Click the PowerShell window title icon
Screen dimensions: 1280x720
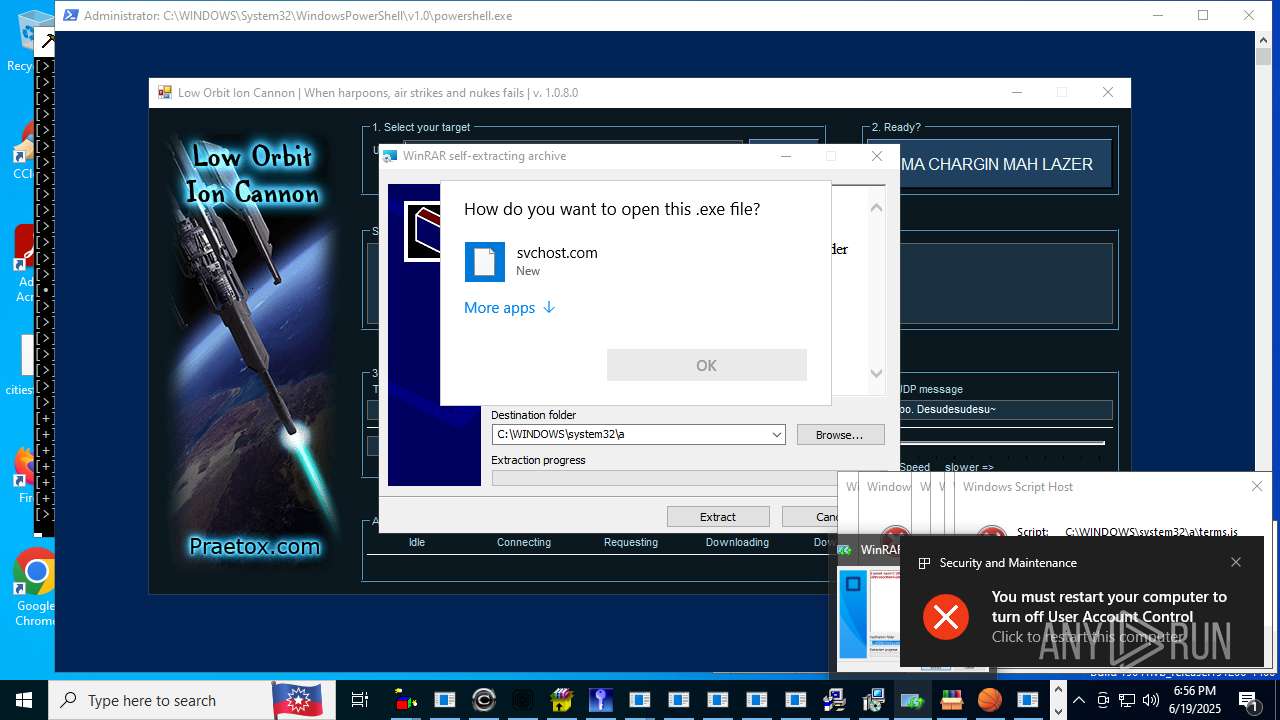71,15
